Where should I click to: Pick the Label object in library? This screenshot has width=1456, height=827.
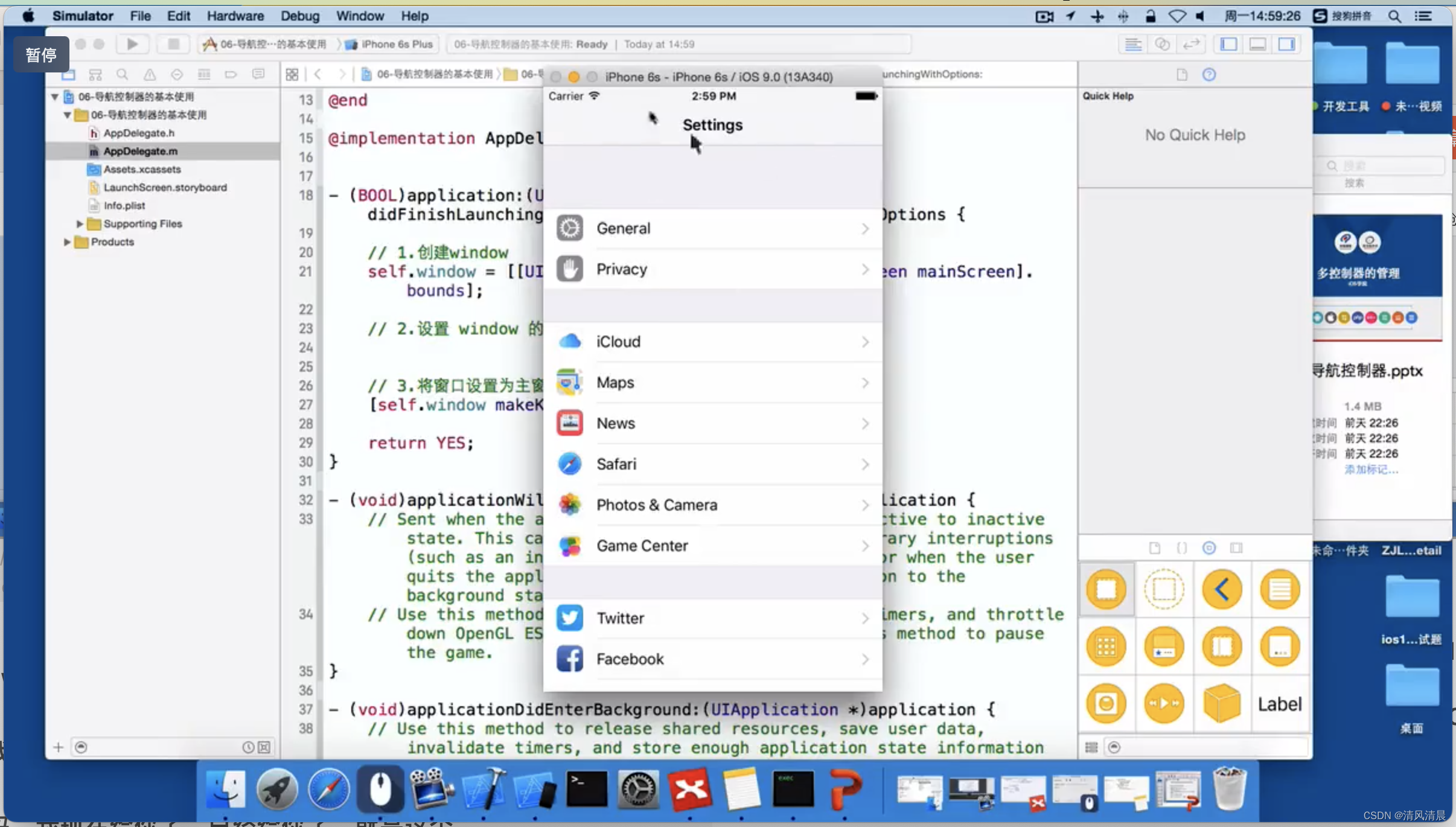tap(1280, 704)
